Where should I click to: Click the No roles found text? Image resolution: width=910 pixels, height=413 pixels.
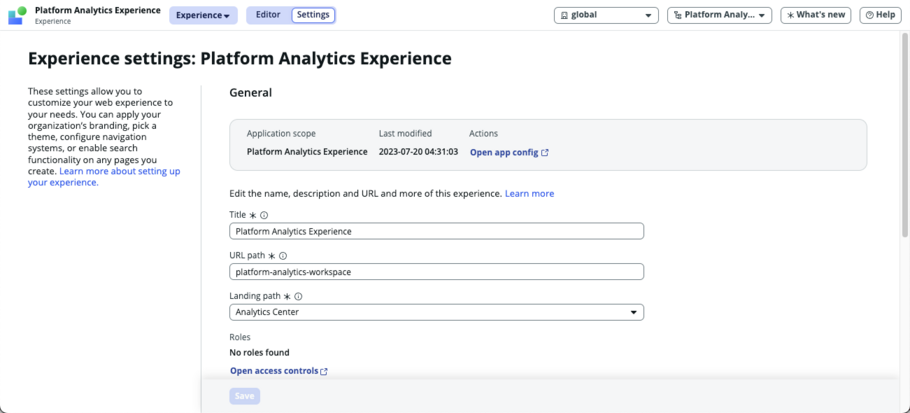click(259, 353)
